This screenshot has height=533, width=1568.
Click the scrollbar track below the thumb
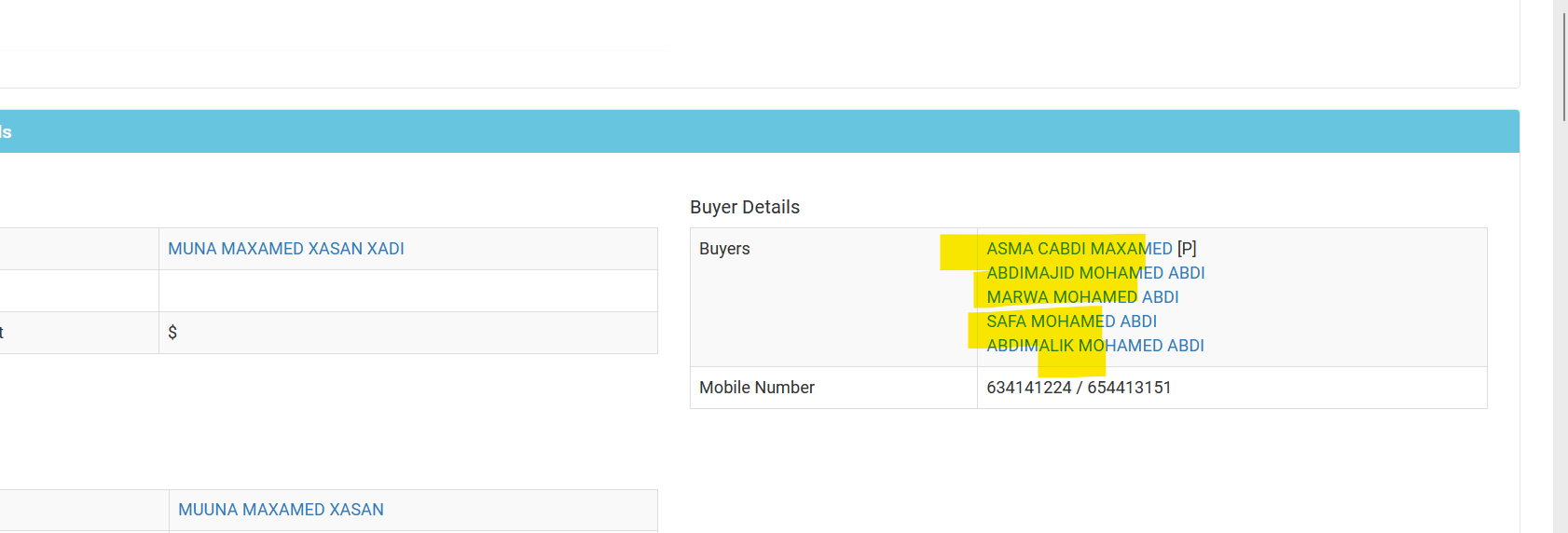tap(1565, 326)
